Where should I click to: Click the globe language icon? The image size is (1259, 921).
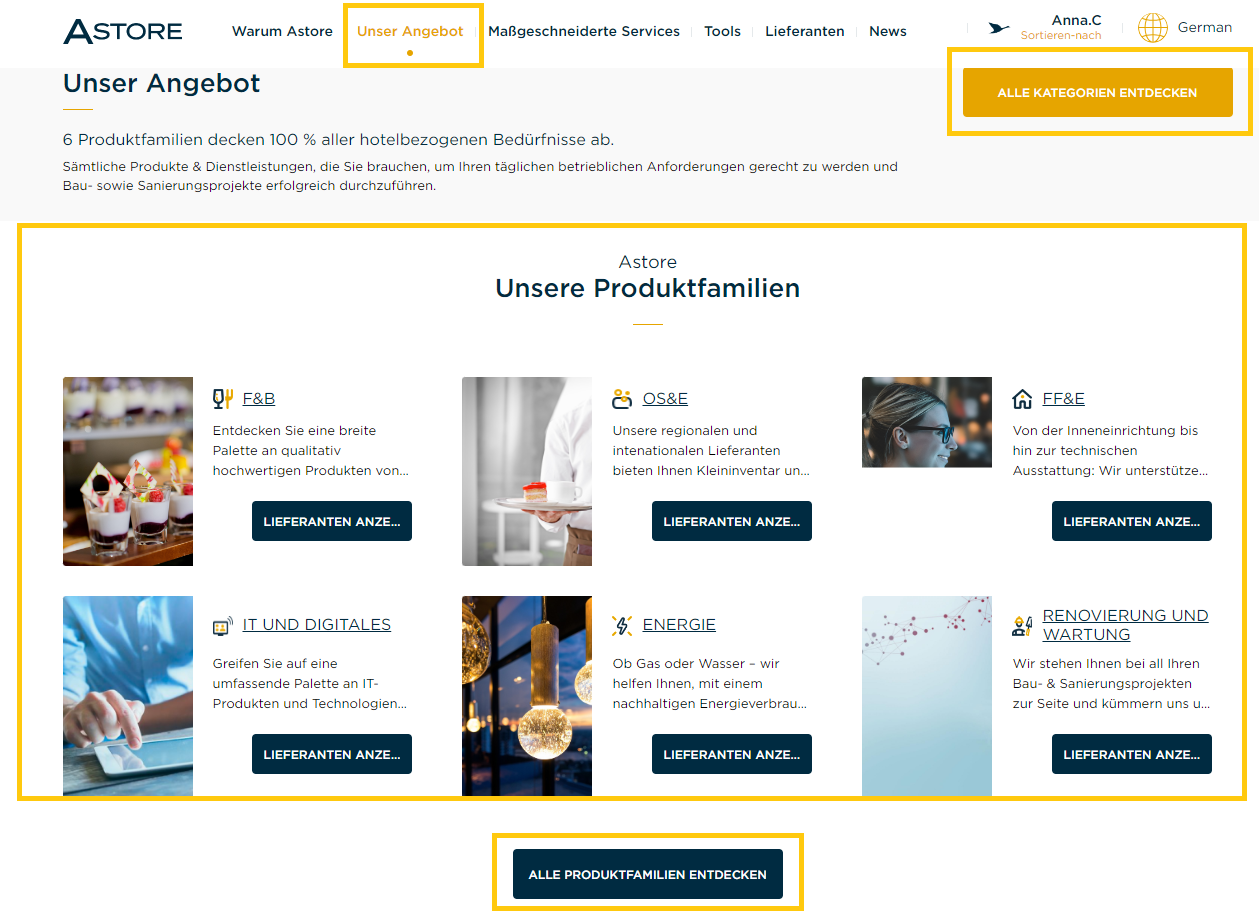[1153, 28]
